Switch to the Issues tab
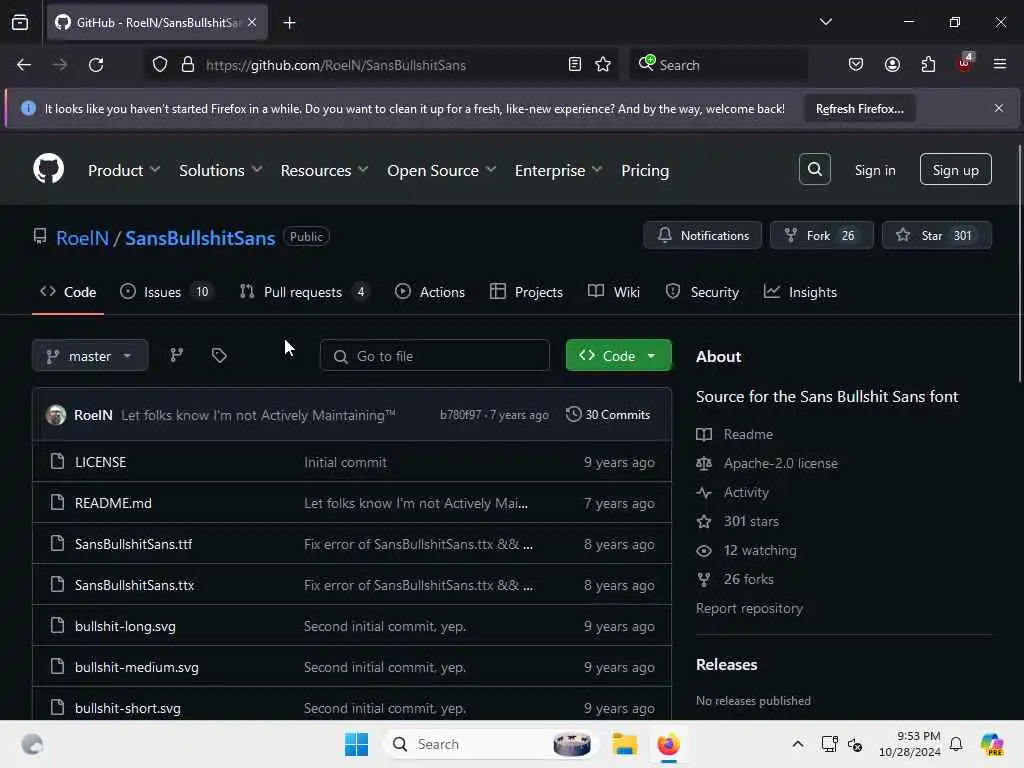Viewport: 1024px width, 768px height. [167, 292]
